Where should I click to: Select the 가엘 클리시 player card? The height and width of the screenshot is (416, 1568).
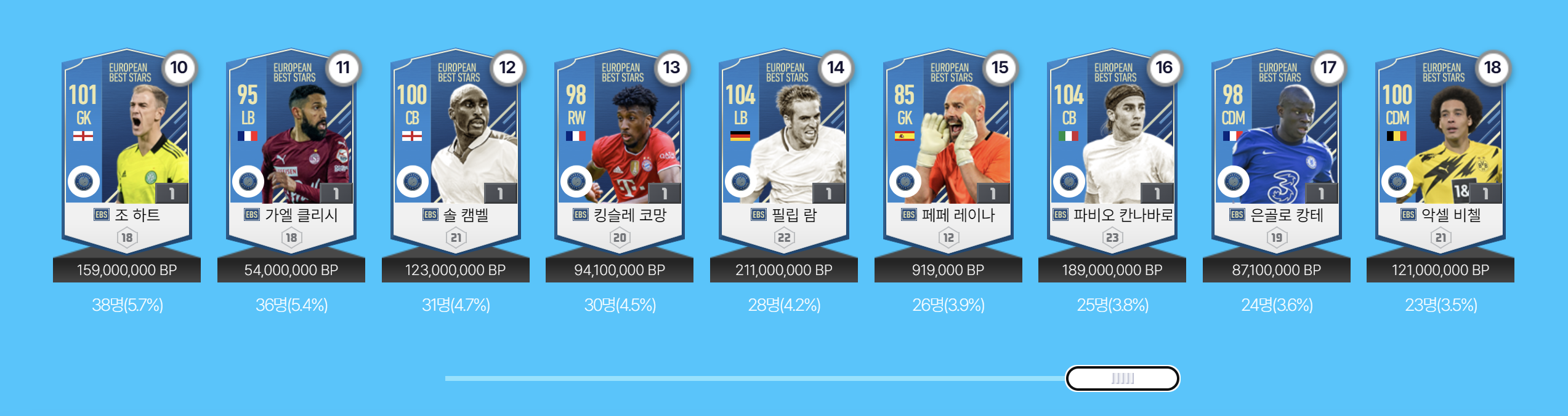click(x=291, y=151)
